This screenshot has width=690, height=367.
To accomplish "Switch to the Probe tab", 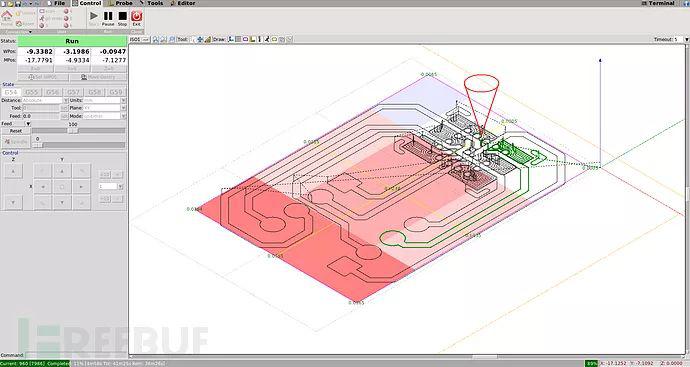I will (121, 3).
